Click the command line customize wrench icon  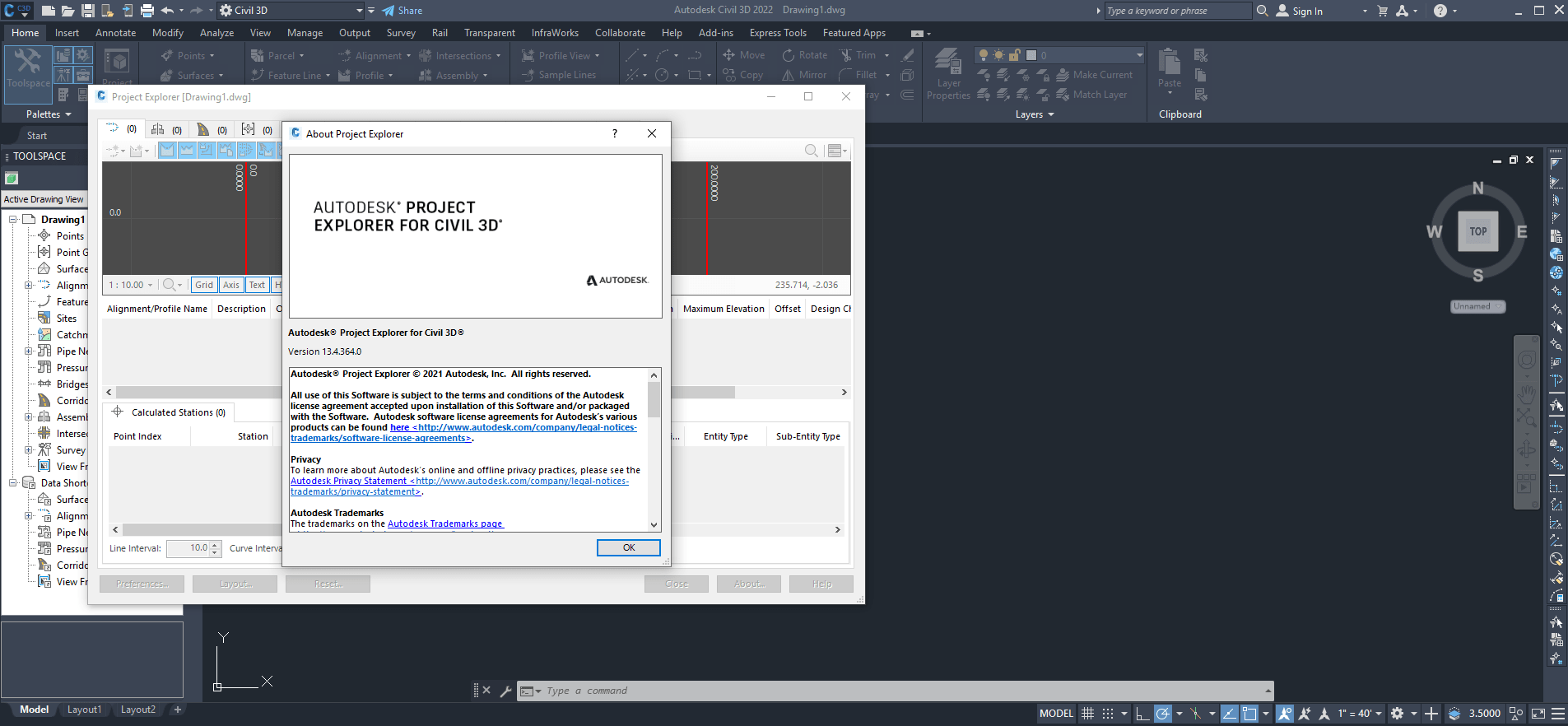point(505,691)
